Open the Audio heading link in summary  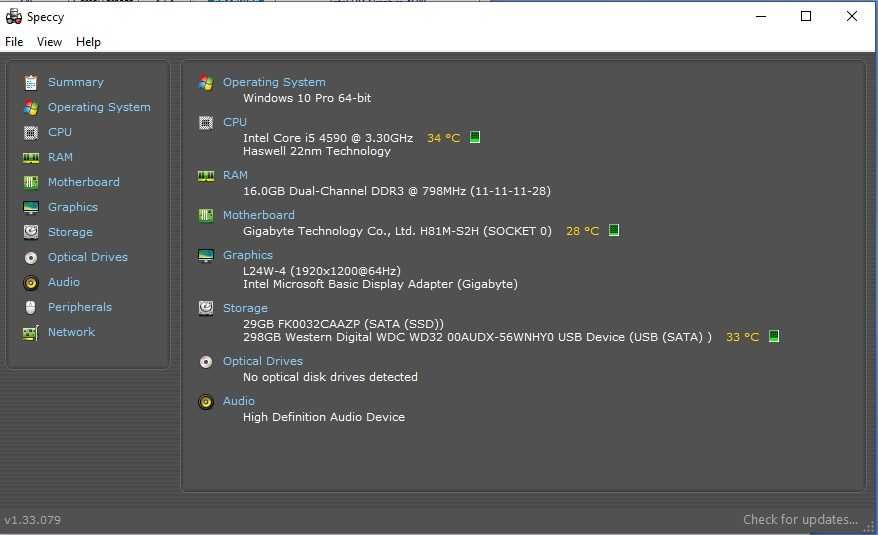coord(239,401)
